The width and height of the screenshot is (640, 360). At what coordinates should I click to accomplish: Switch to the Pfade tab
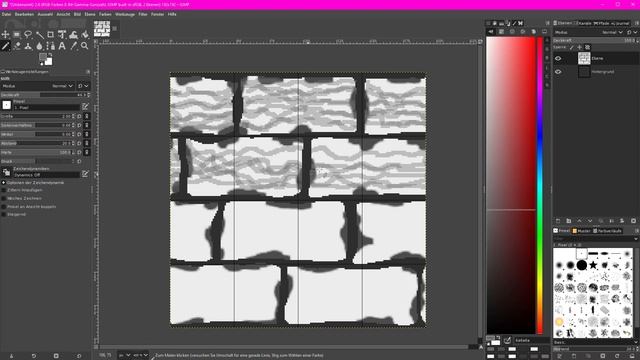point(602,23)
